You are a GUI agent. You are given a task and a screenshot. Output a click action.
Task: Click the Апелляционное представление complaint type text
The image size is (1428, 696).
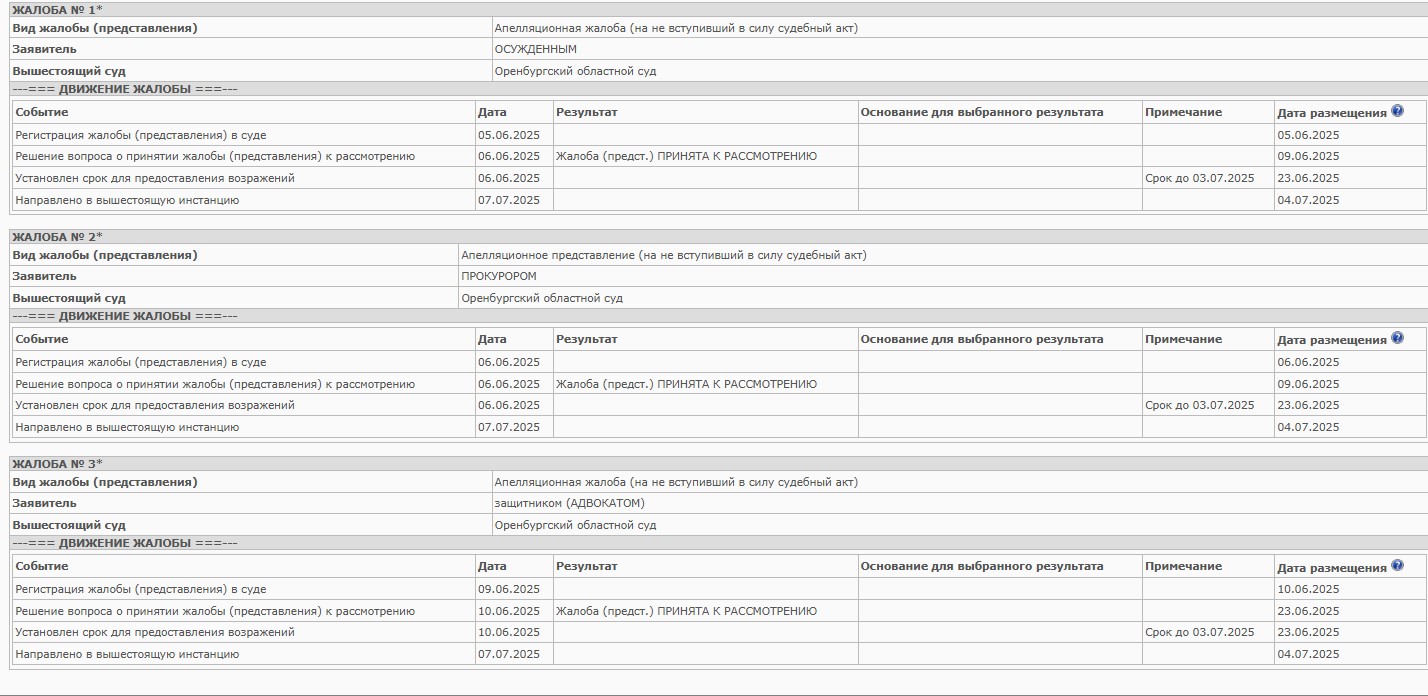[x=663, y=255]
